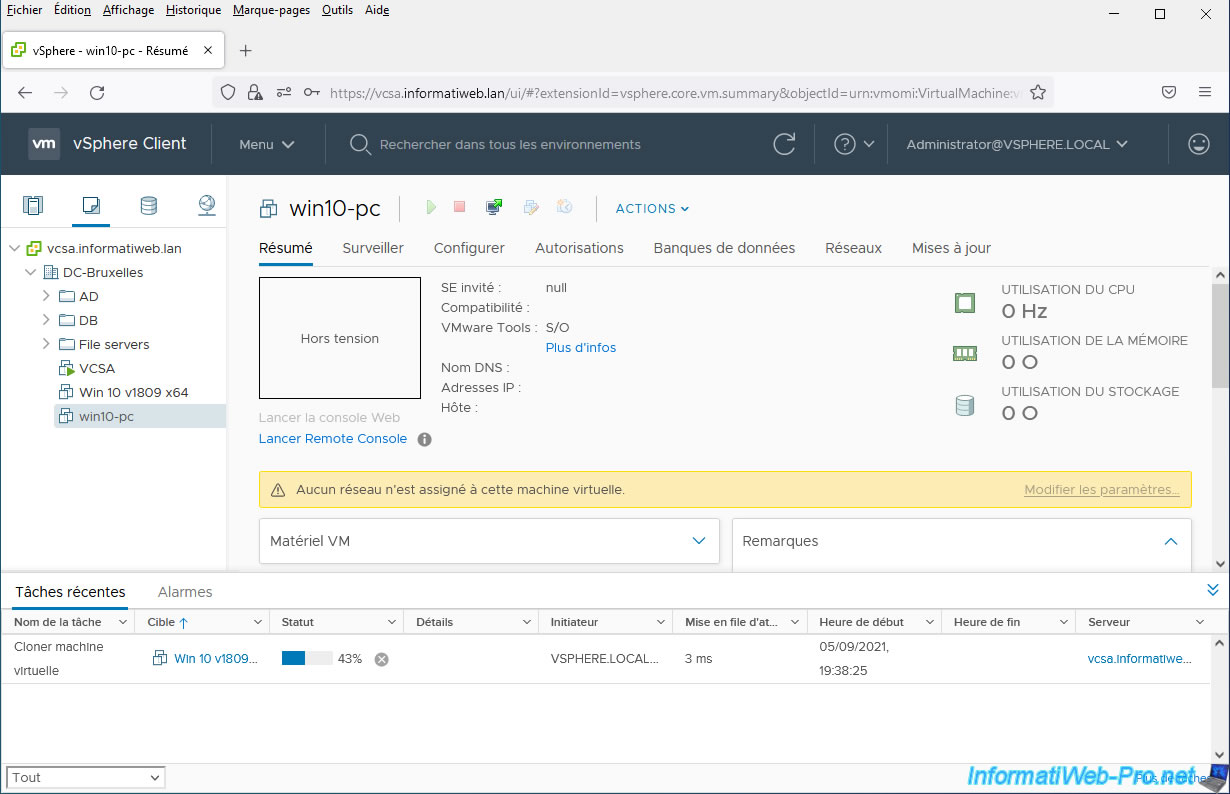Expand the File servers folder
Screen dimensions: 1230x794
coord(46,344)
